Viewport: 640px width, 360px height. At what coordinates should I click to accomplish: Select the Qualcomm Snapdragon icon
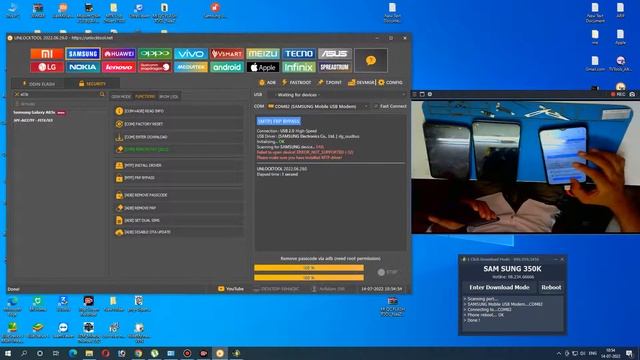pos(155,67)
